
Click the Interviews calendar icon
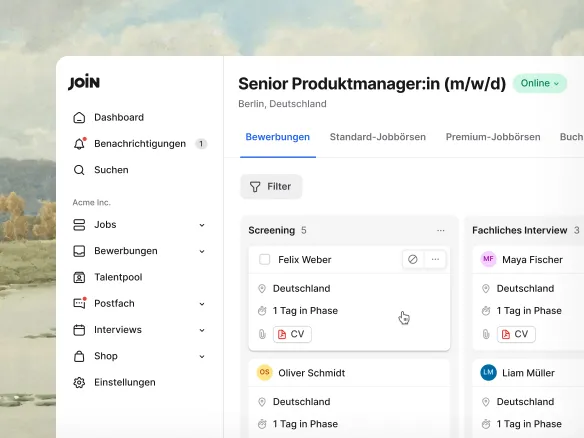coord(79,330)
